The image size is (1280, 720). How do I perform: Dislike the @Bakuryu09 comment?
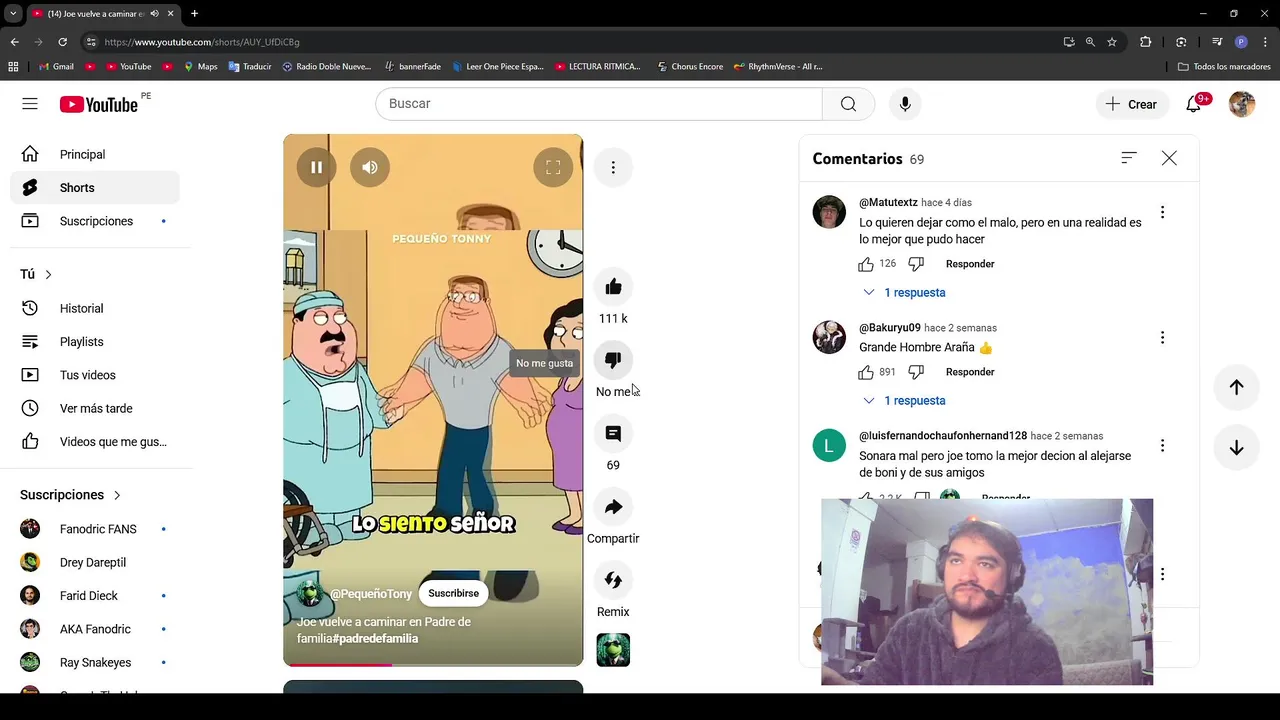916,372
